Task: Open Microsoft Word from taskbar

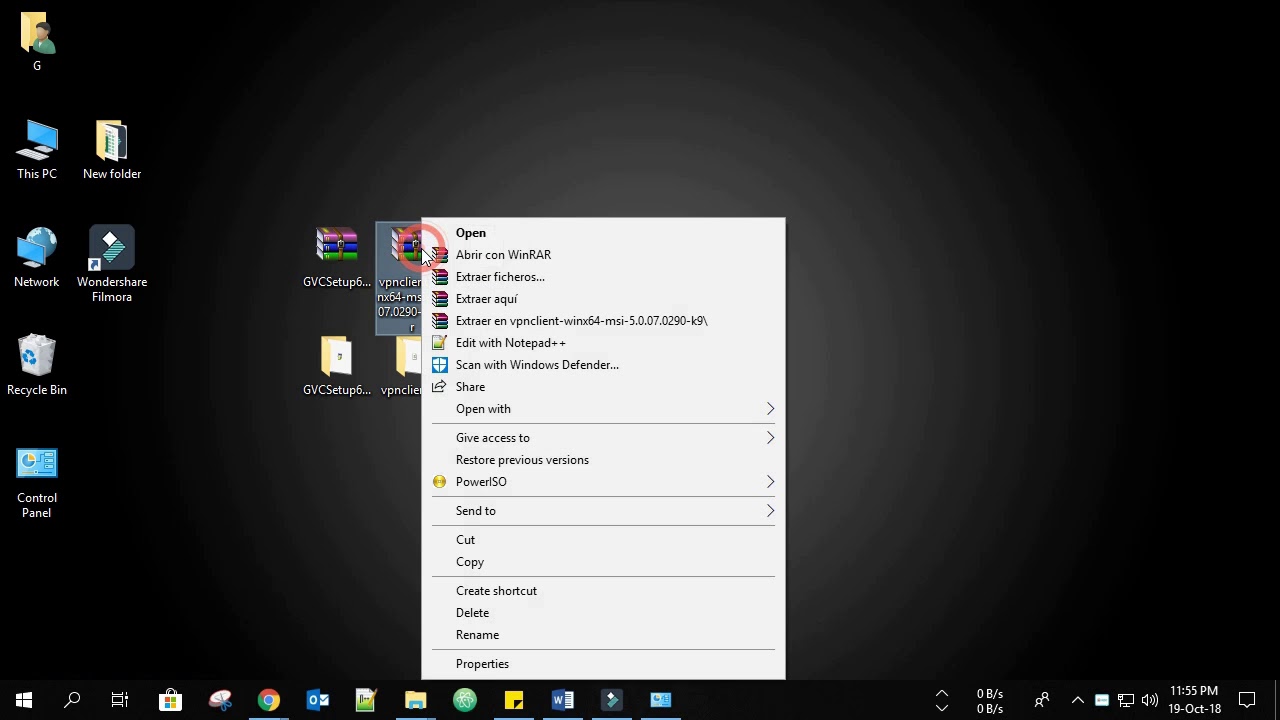Action: 562,700
